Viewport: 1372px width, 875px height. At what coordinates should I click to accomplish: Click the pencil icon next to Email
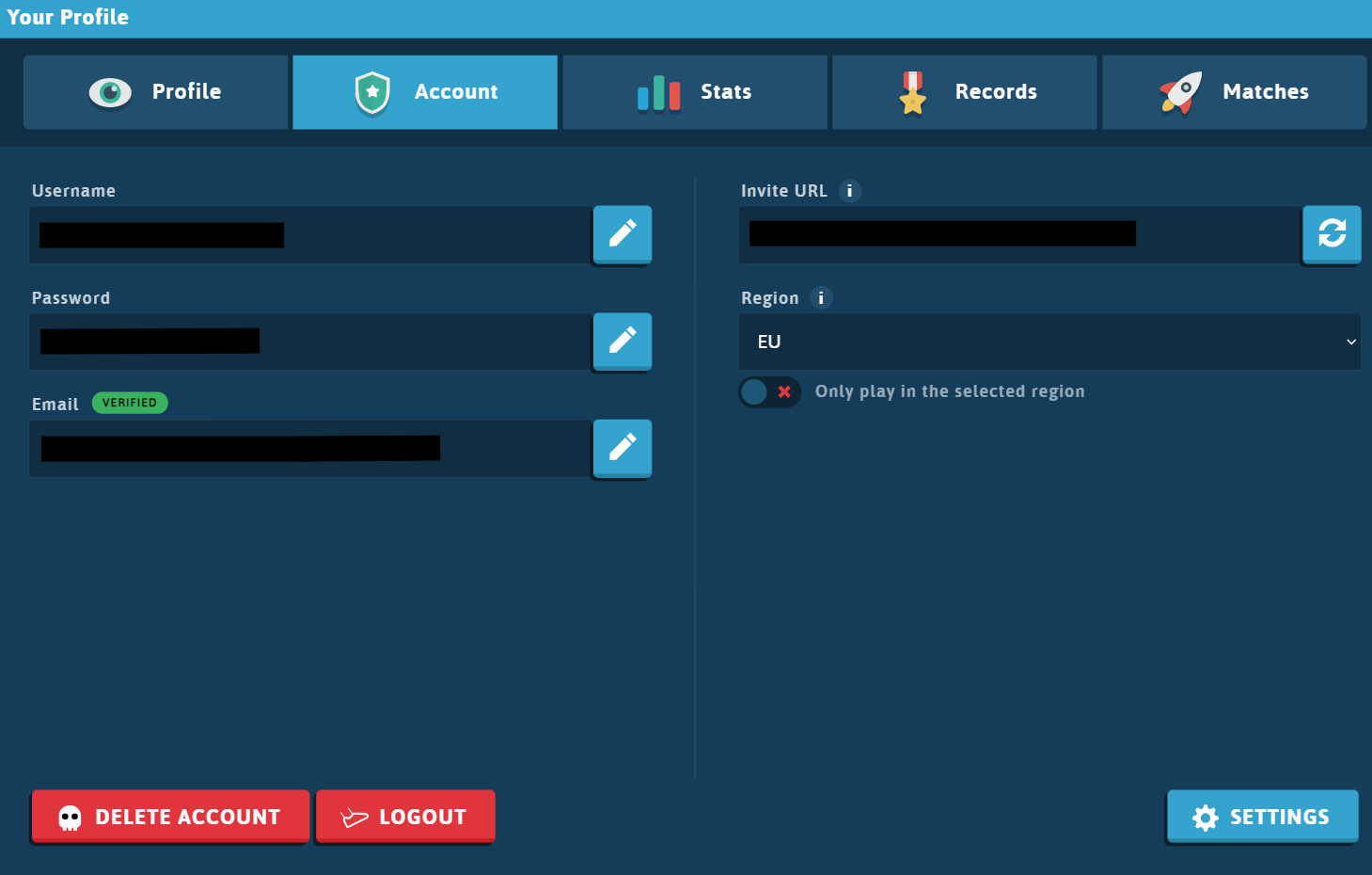[623, 447]
